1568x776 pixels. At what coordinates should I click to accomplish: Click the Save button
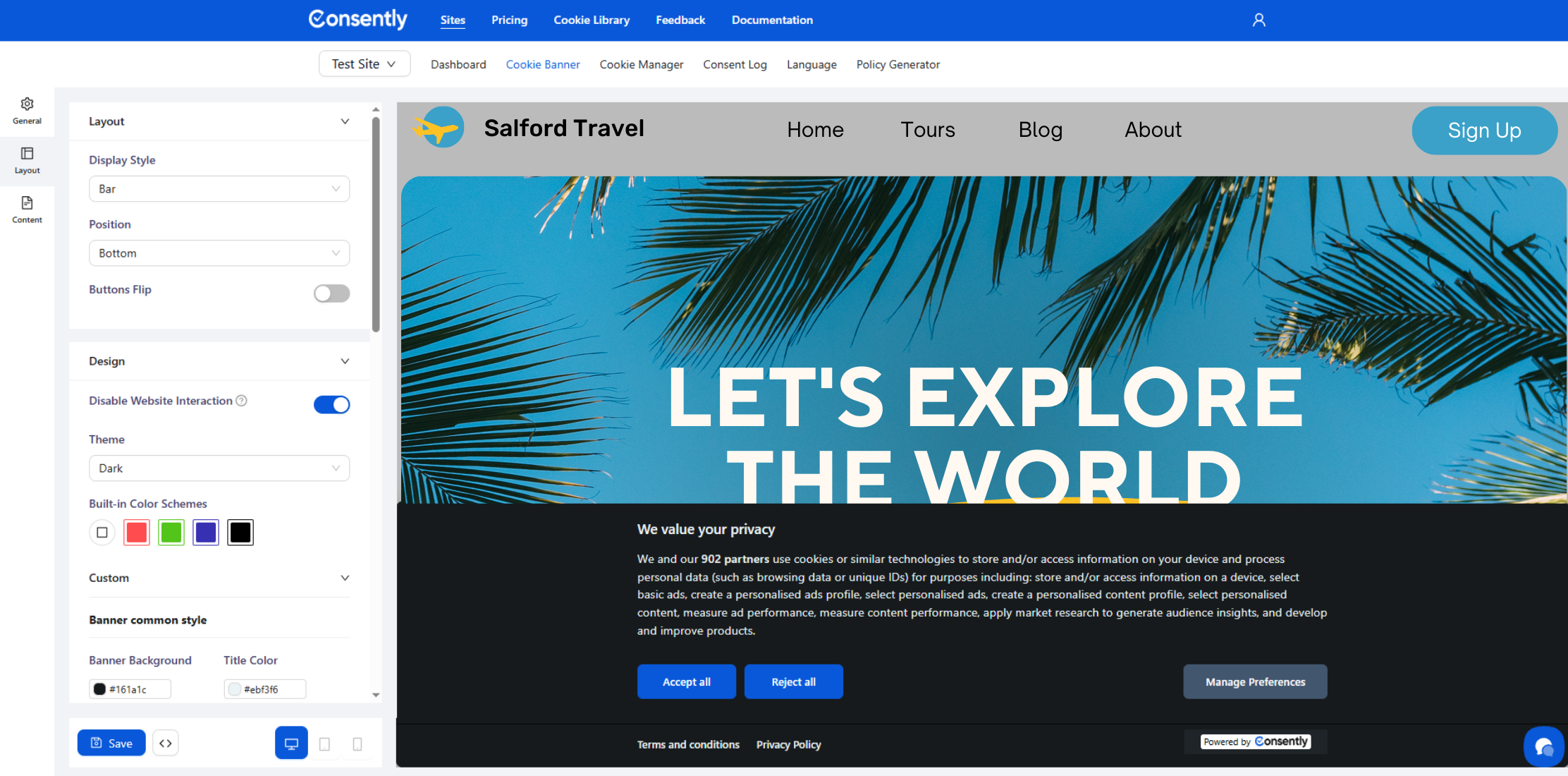tap(111, 743)
